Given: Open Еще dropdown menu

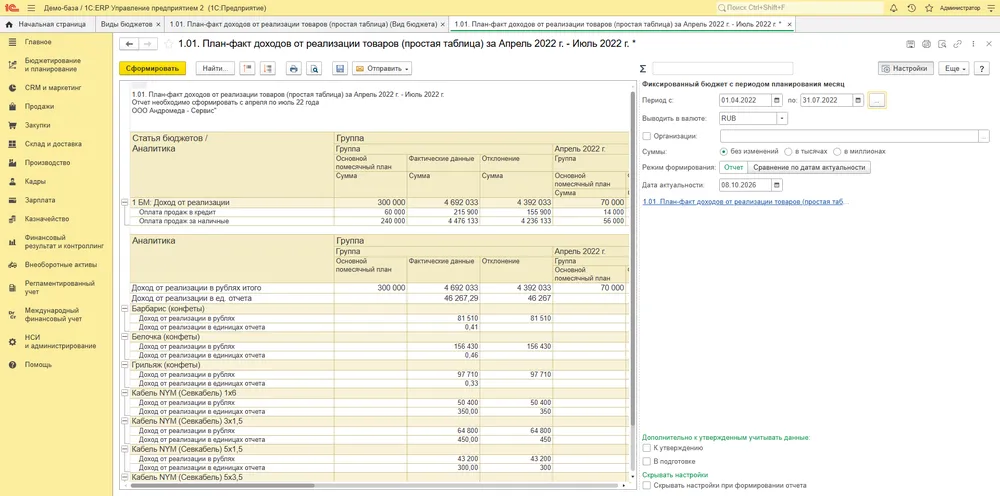Looking at the screenshot, I should pyautogui.click(x=954, y=68).
